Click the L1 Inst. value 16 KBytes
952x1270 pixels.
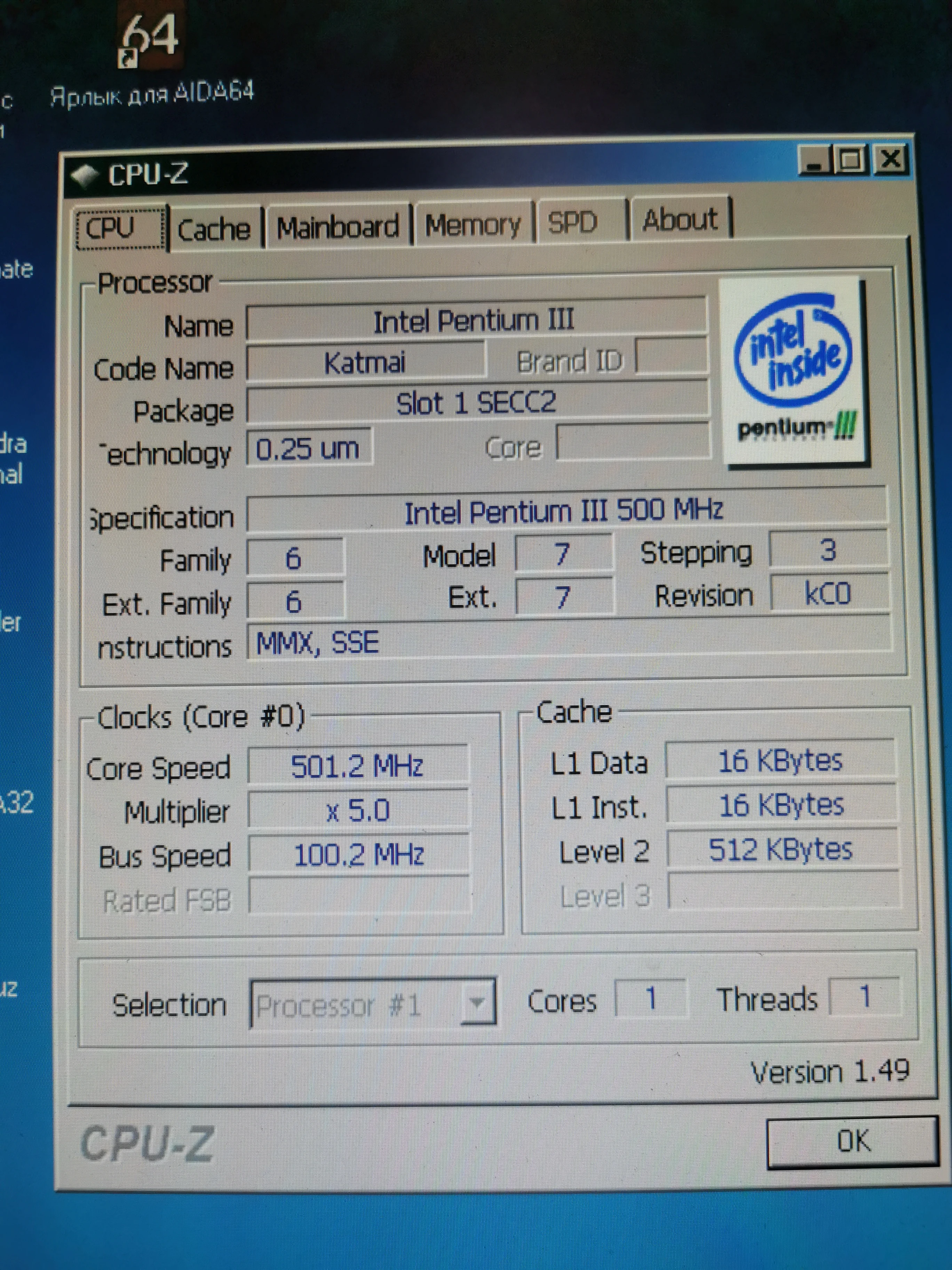pyautogui.click(x=782, y=806)
